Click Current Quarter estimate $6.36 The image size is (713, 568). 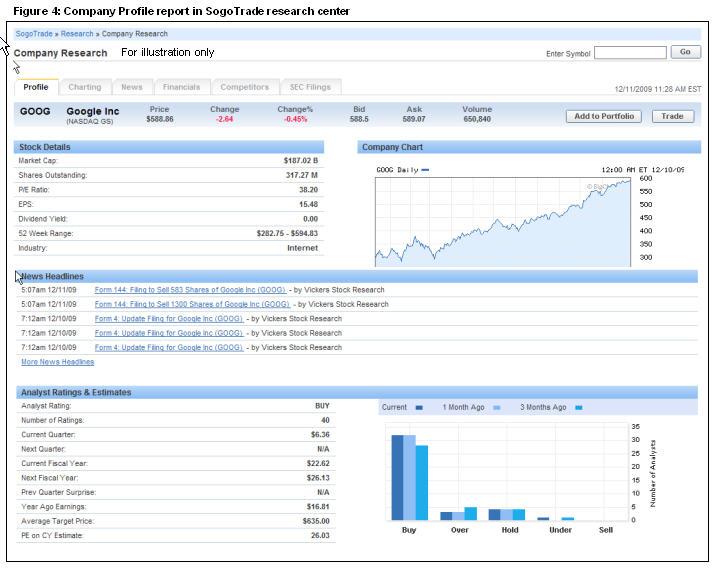pyautogui.click(x=320, y=434)
